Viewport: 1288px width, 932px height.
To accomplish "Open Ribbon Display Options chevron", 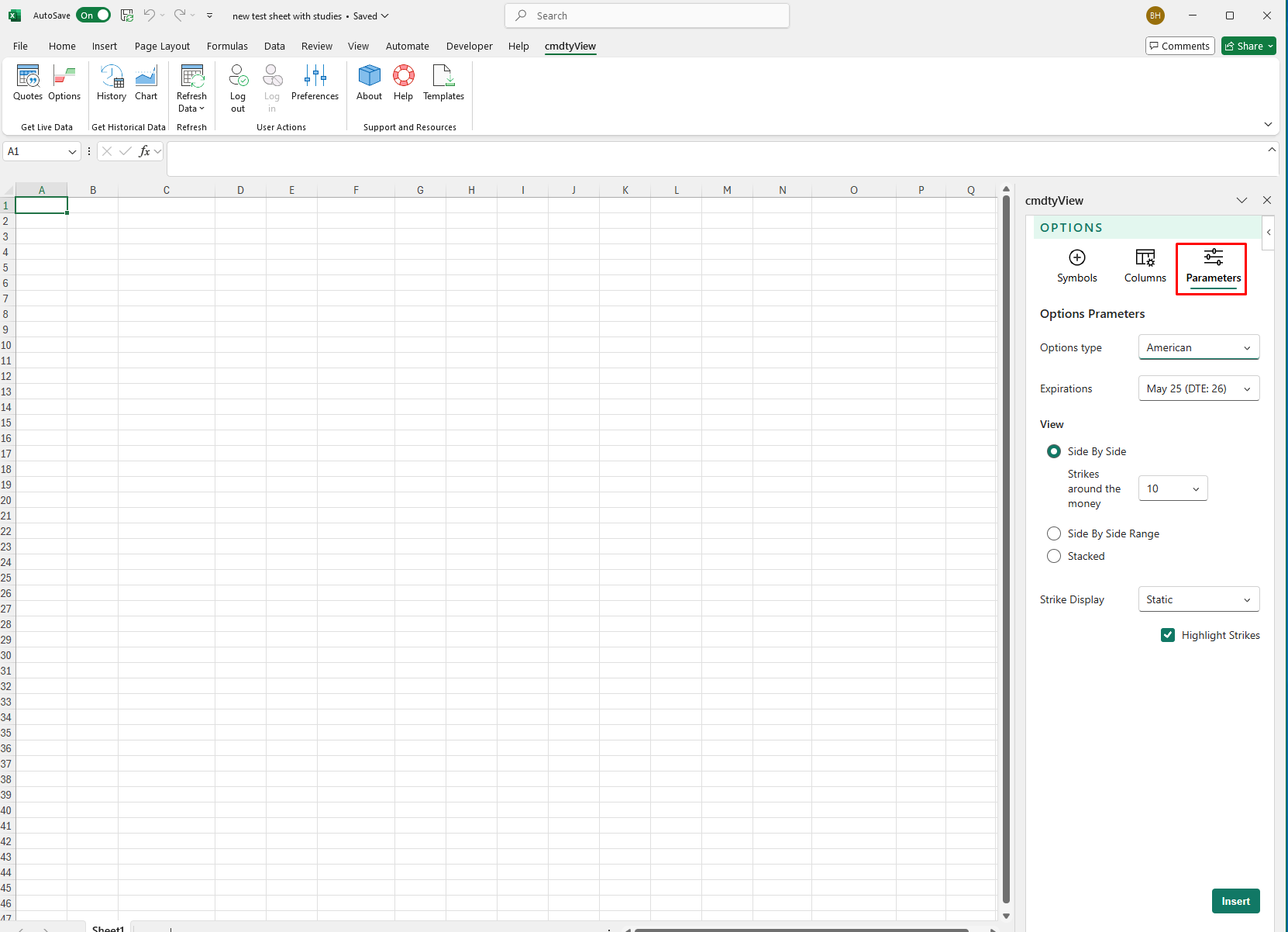I will pos(1268,124).
